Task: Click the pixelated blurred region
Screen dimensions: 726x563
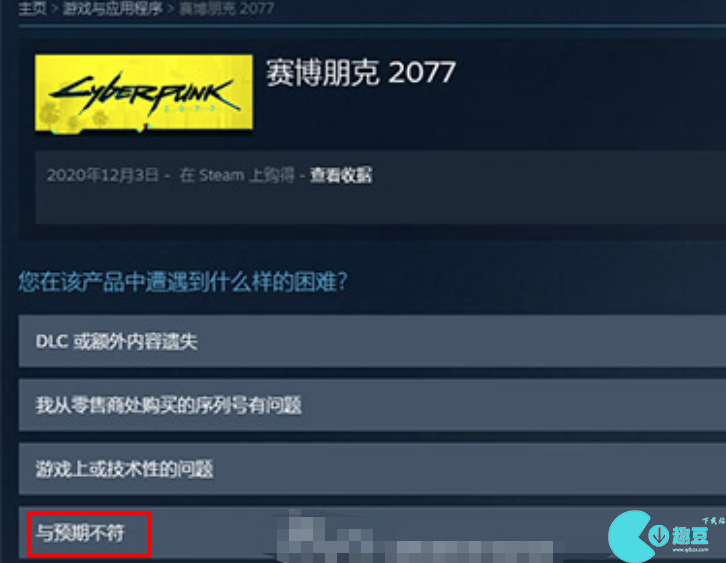Action: (x=412, y=537)
